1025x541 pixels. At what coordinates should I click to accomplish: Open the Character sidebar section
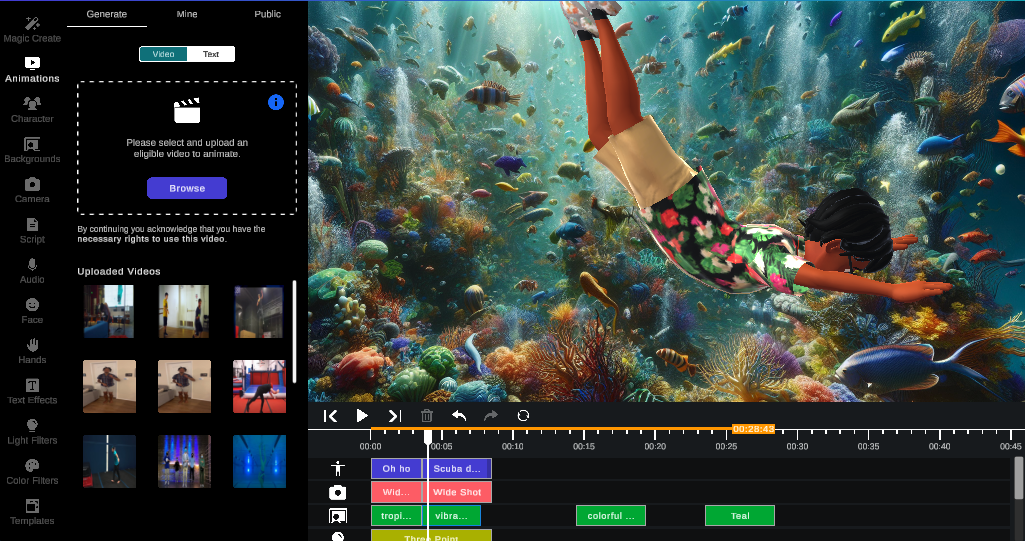coord(32,109)
